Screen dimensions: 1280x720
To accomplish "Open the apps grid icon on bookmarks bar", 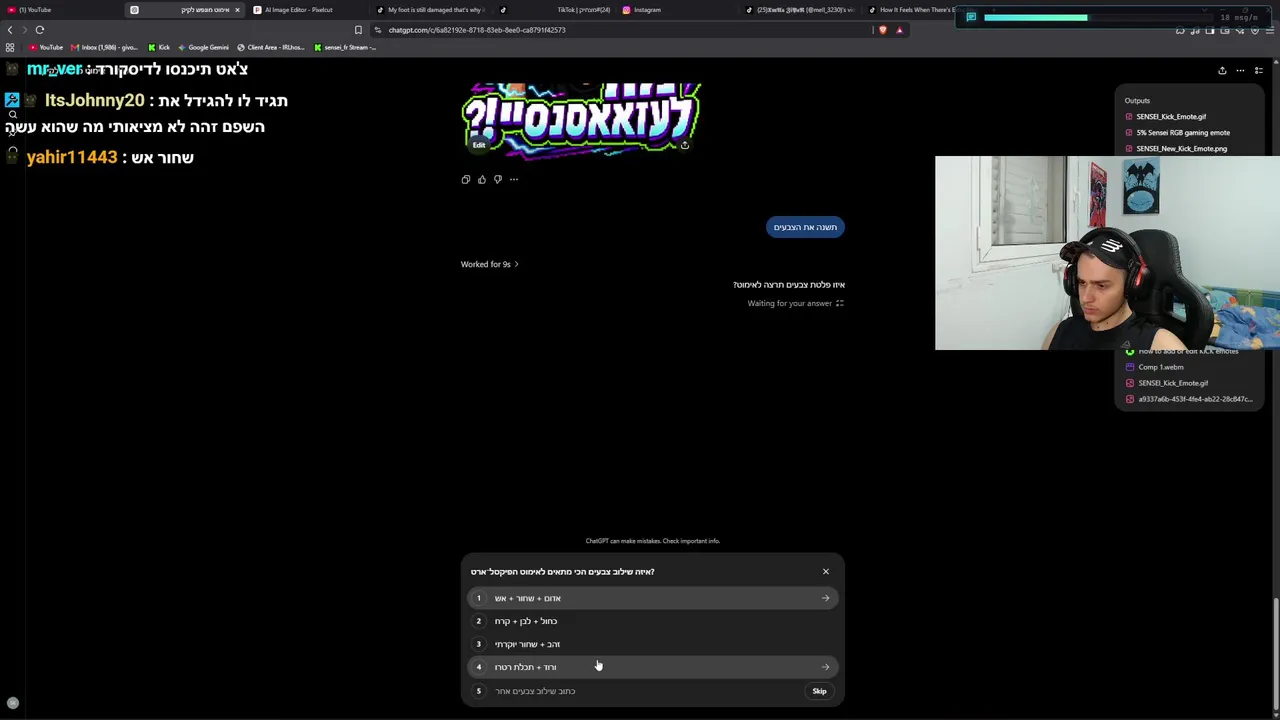I will pyautogui.click(x=10, y=47).
